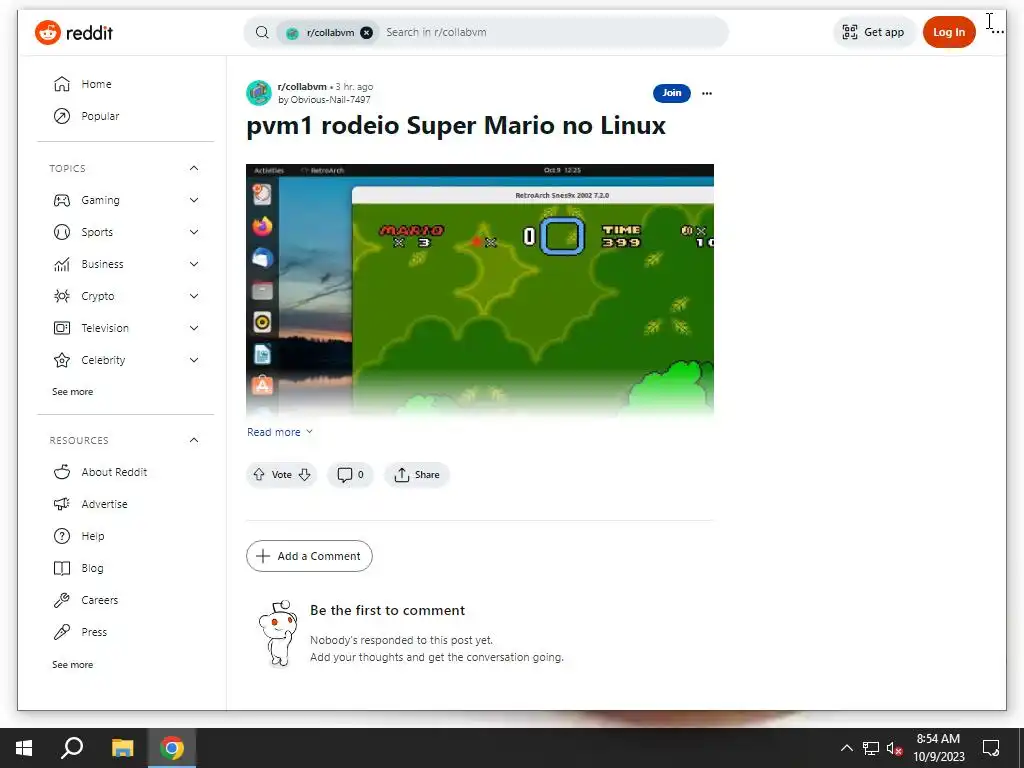Click the Advertise megaphone icon

click(61, 504)
